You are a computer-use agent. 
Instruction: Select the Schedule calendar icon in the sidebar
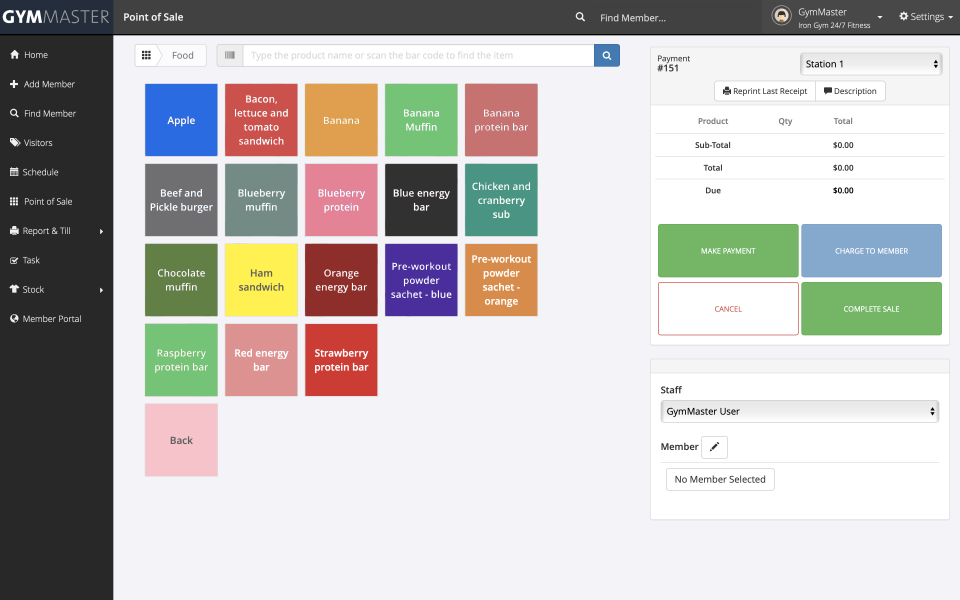14,172
